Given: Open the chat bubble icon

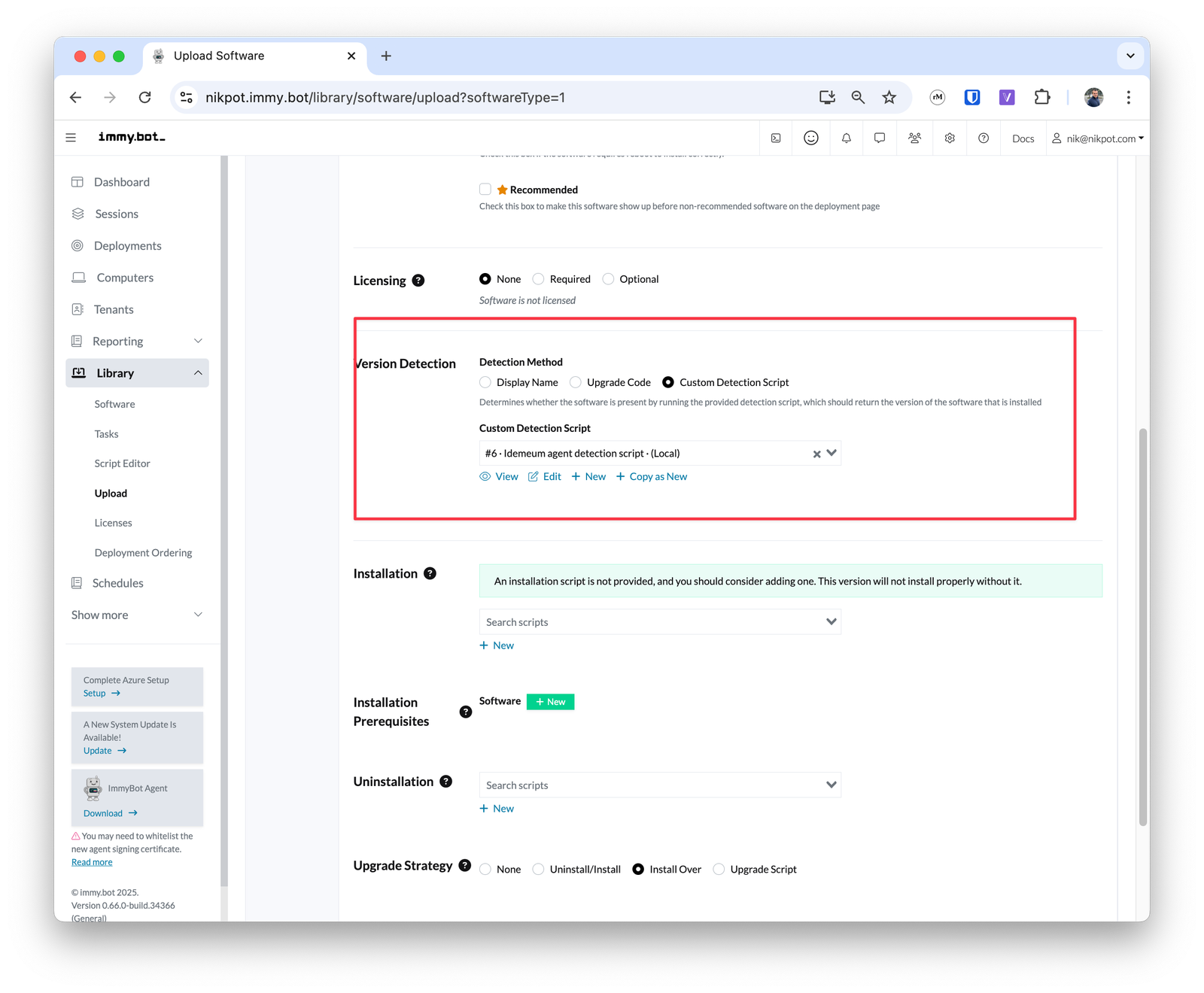Looking at the screenshot, I should pos(880,138).
